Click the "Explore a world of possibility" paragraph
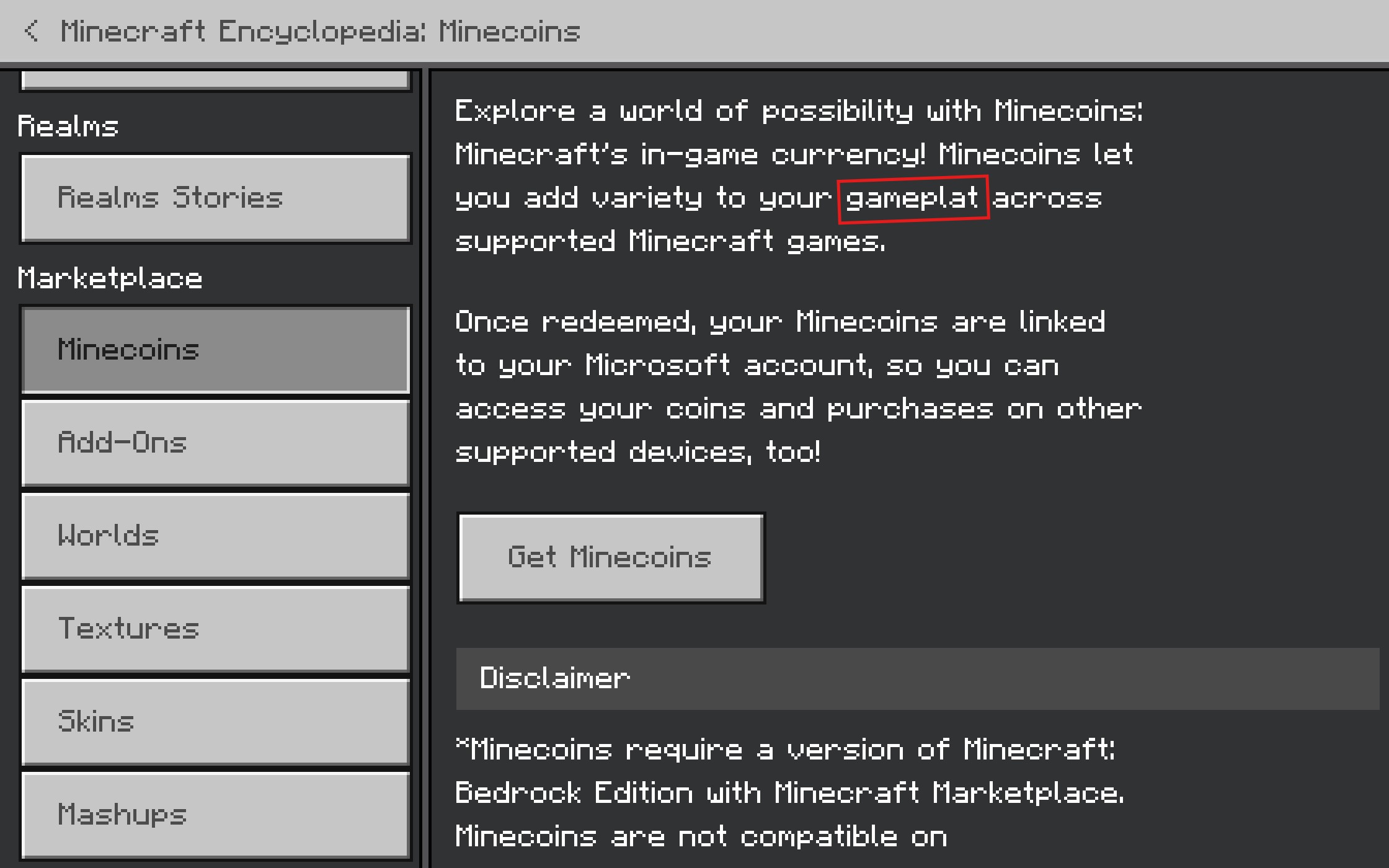 pyautogui.click(x=797, y=176)
